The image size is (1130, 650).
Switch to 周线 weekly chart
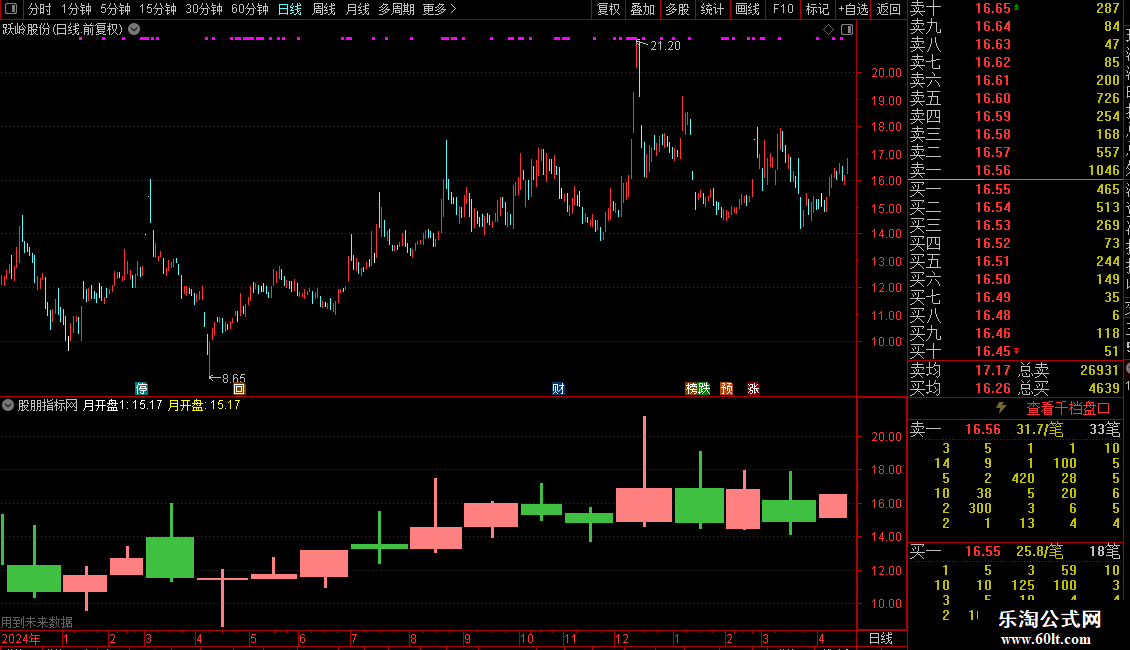pyautogui.click(x=324, y=9)
